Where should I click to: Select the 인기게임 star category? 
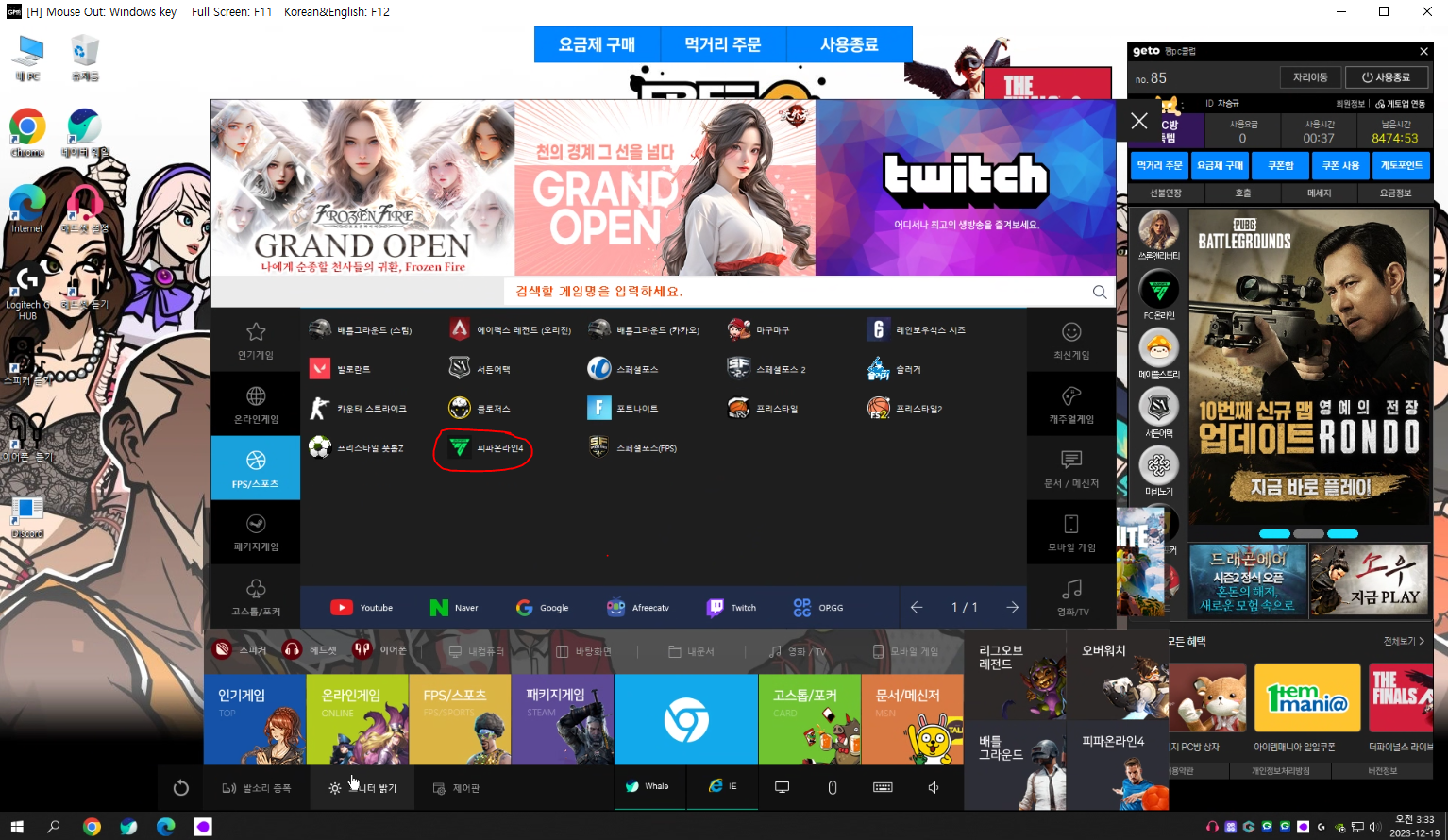pos(256,340)
